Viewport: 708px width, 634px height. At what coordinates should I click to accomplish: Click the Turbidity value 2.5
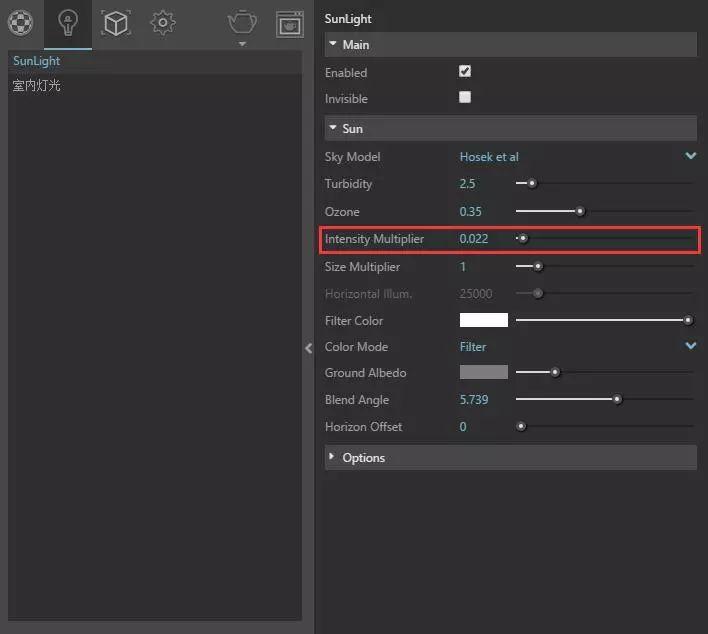click(x=467, y=184)
